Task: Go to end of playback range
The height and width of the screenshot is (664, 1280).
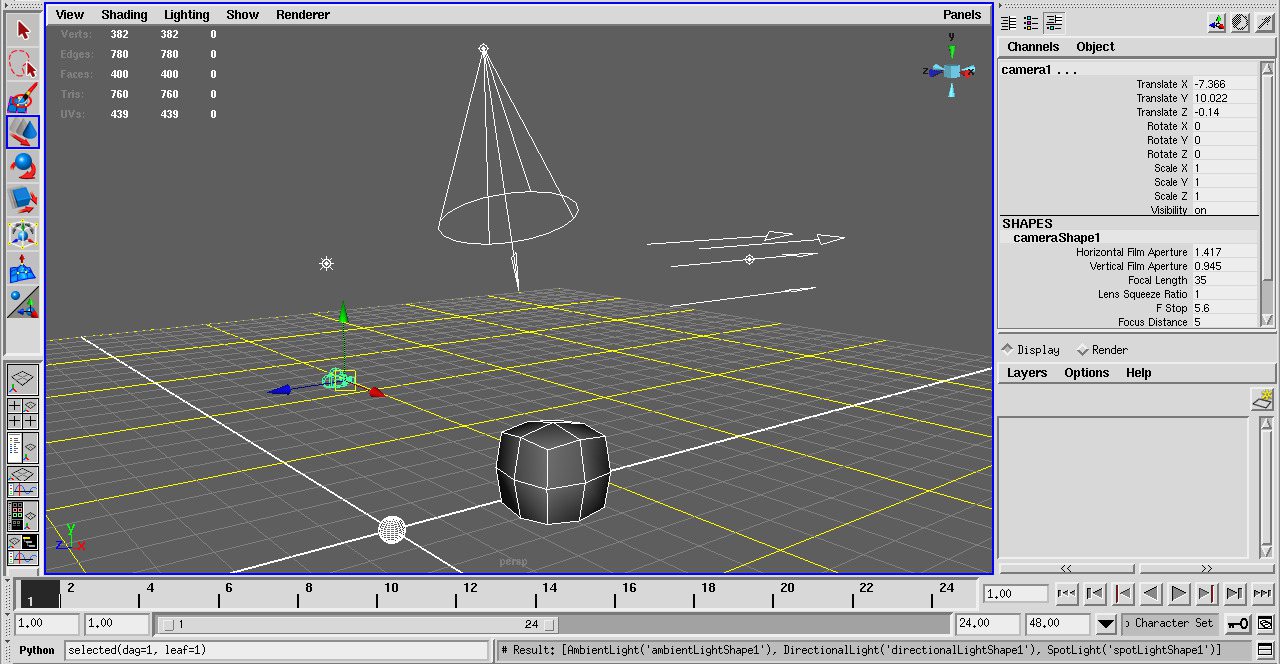Action: (x=1263, y=593)
